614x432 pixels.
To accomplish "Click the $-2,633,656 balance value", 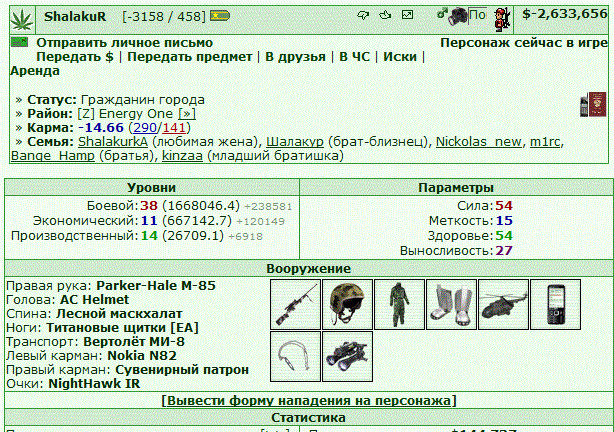I will (564, 14).
